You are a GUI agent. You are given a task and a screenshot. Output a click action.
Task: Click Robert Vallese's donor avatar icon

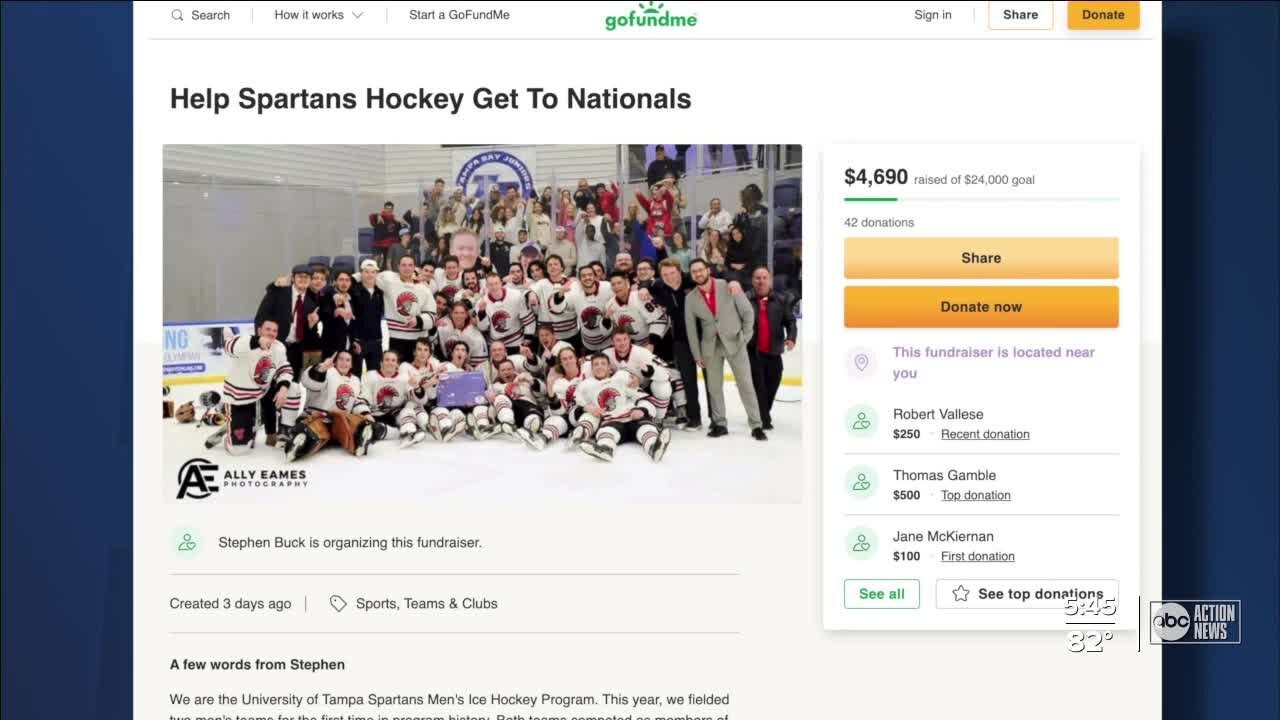tap(861, 423)
